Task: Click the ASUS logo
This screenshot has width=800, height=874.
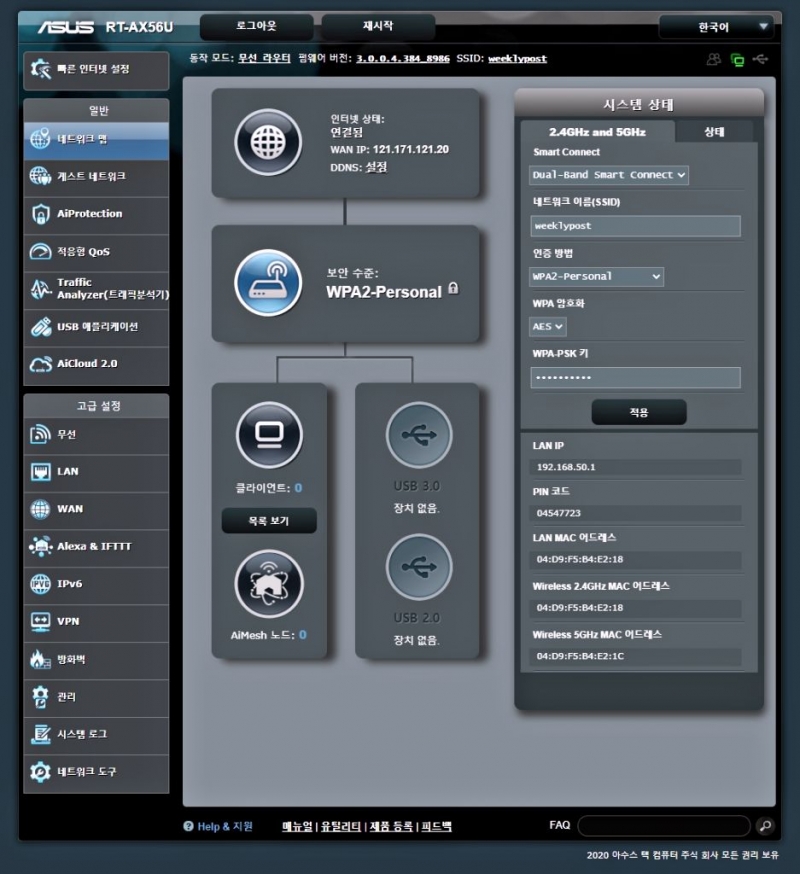Action: click(x=66, y=27)
